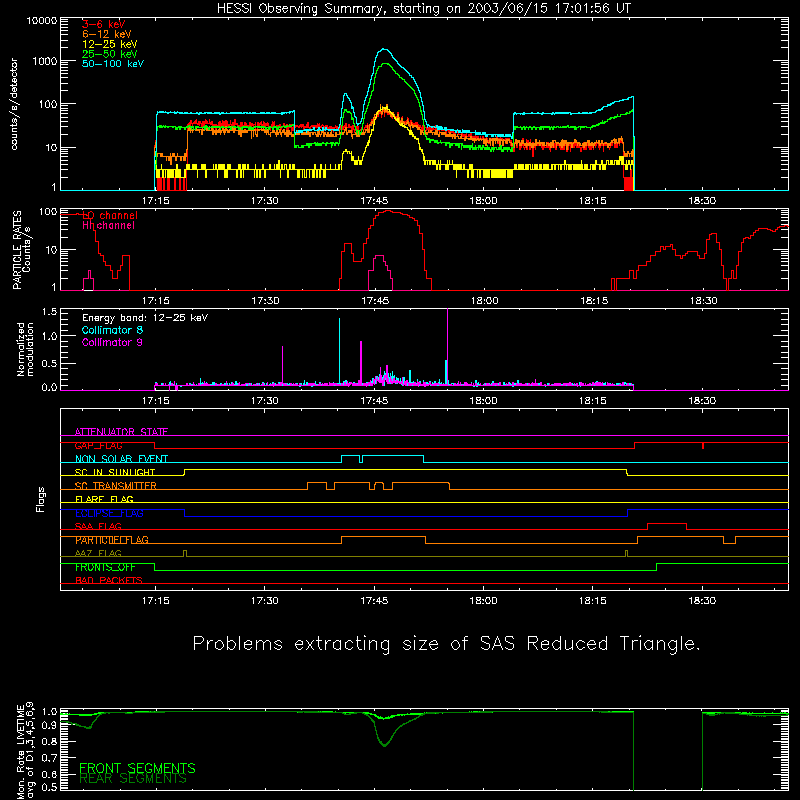Click the FLARE_FLAG label

point(104,499)
